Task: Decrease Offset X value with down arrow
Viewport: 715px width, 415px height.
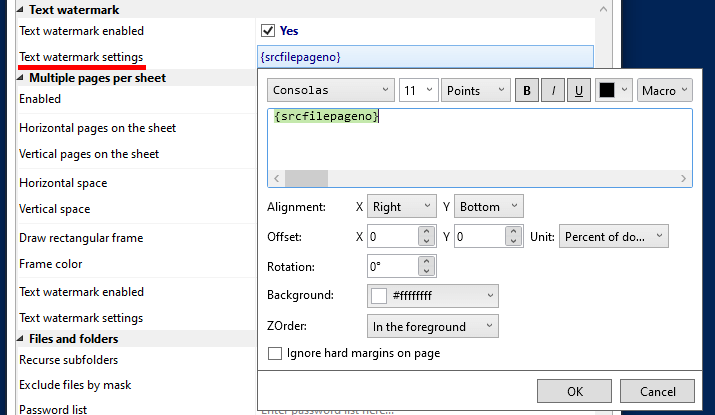Action: (x=426, y=241)
